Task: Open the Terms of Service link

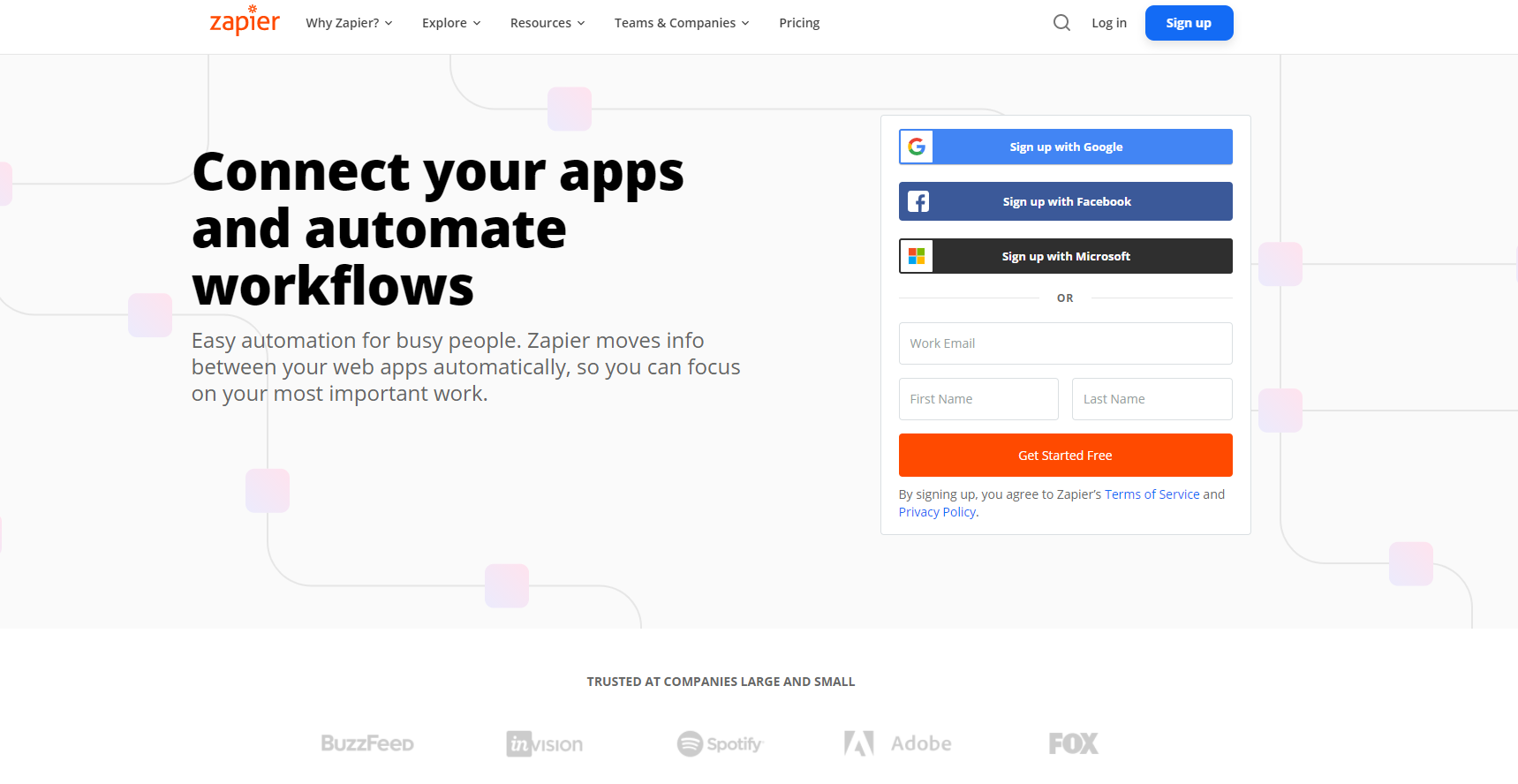Action: tap(1152, 494)
